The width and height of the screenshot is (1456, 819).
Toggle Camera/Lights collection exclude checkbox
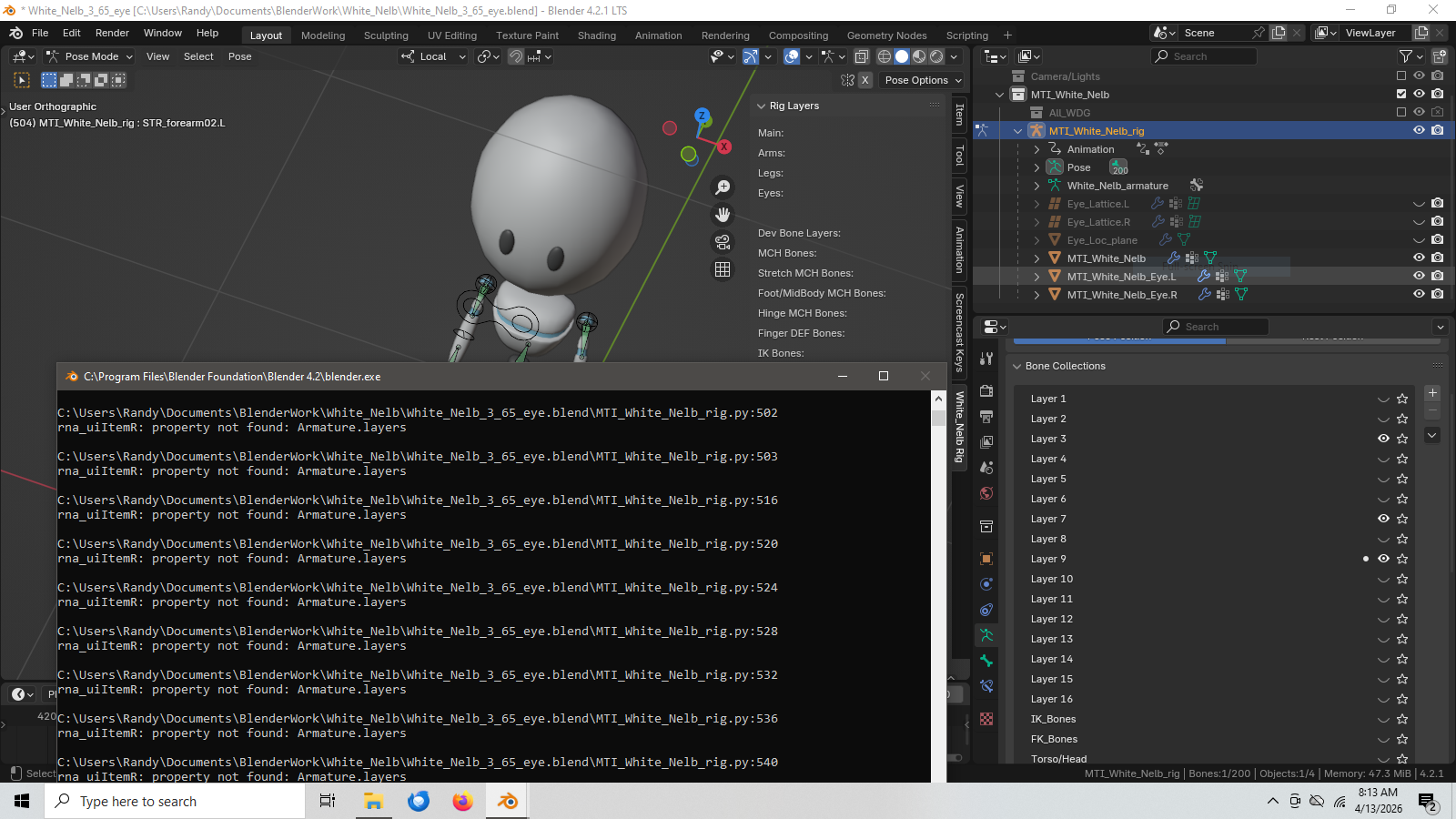coord(1401,76)
